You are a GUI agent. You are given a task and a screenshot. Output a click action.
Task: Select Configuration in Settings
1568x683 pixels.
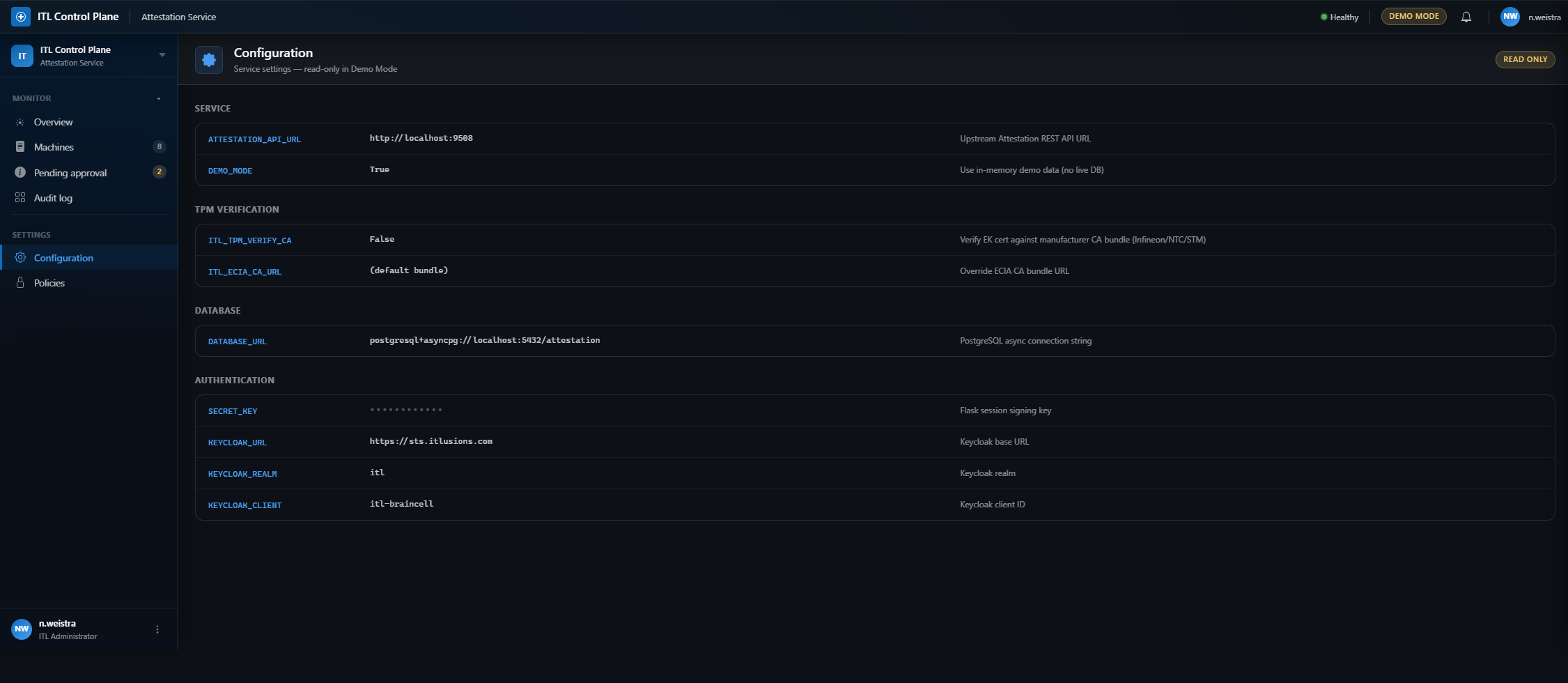[89, 258]
